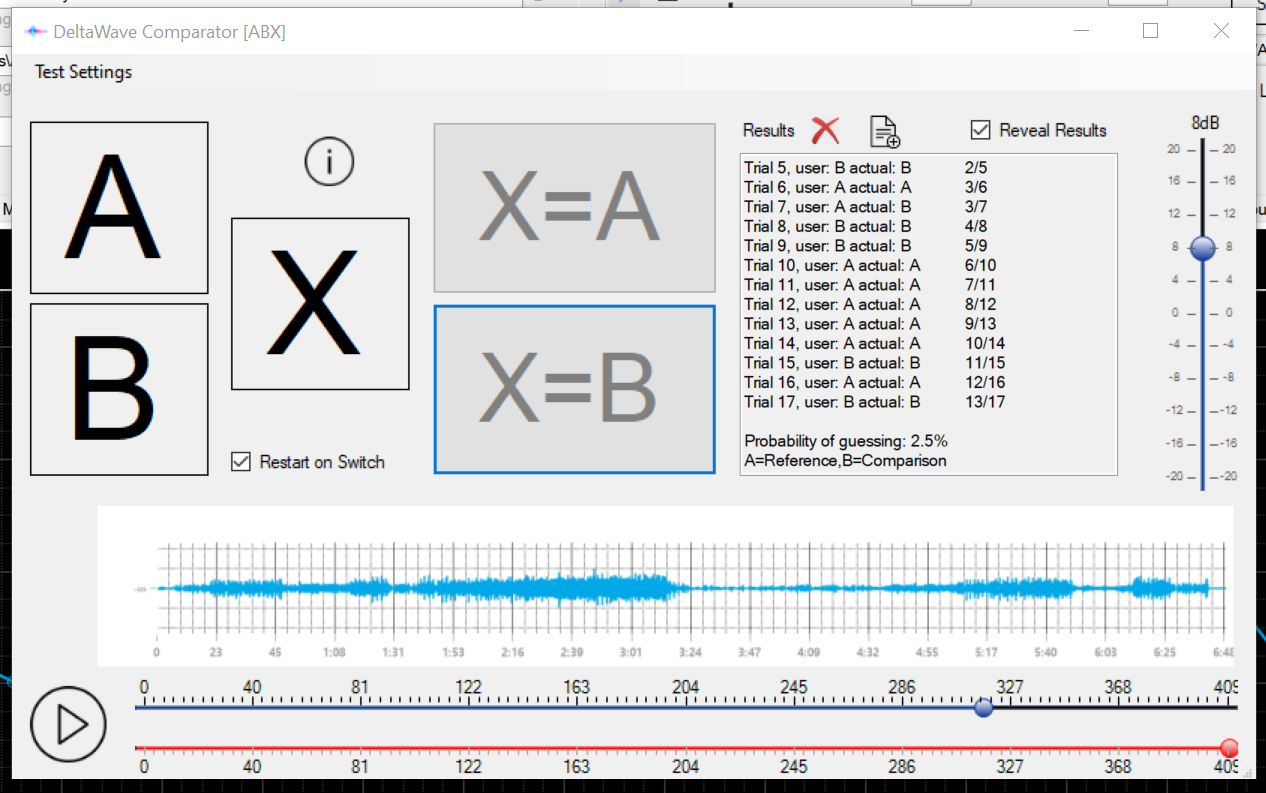
Task: Click the 8dB volume slider handle
Action: click(x=1202, y=248)
